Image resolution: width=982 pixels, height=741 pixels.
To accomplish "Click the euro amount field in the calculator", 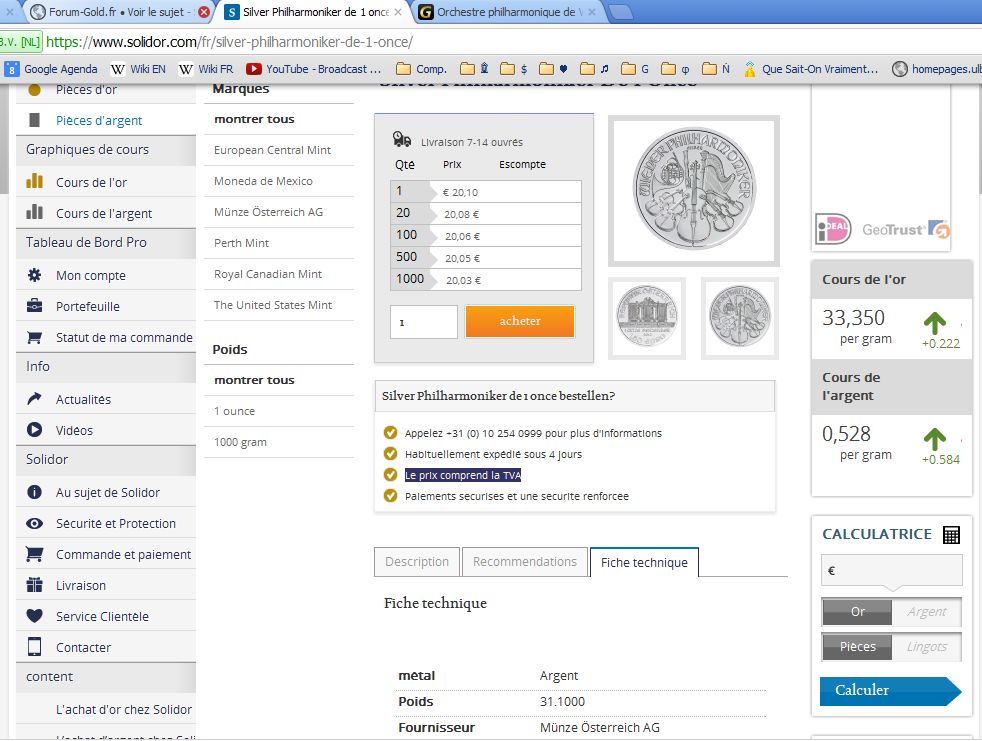I will coord(892,571).
